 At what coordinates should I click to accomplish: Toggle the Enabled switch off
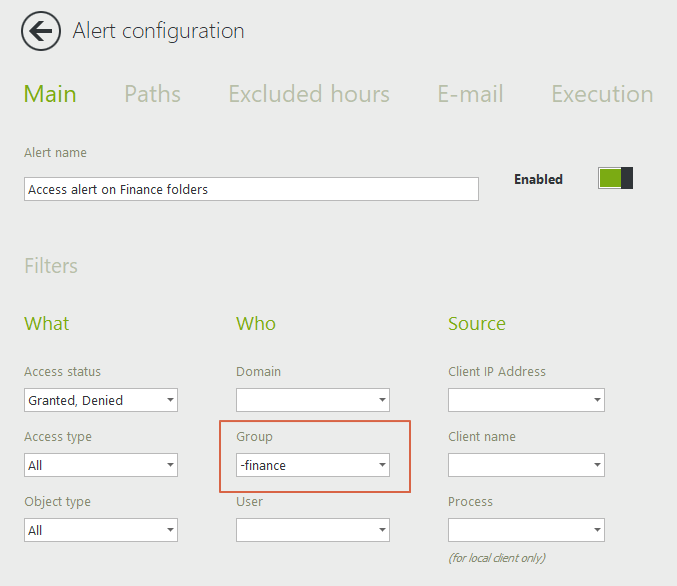(615, 179)
